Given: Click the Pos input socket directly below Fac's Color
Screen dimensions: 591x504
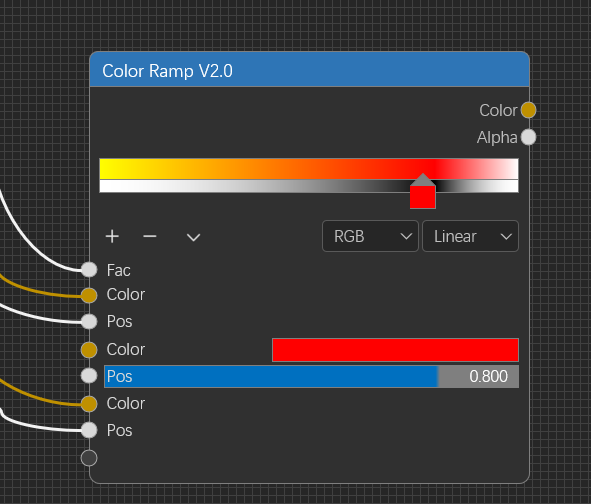Looking at the screenshot, I should 89,322.
